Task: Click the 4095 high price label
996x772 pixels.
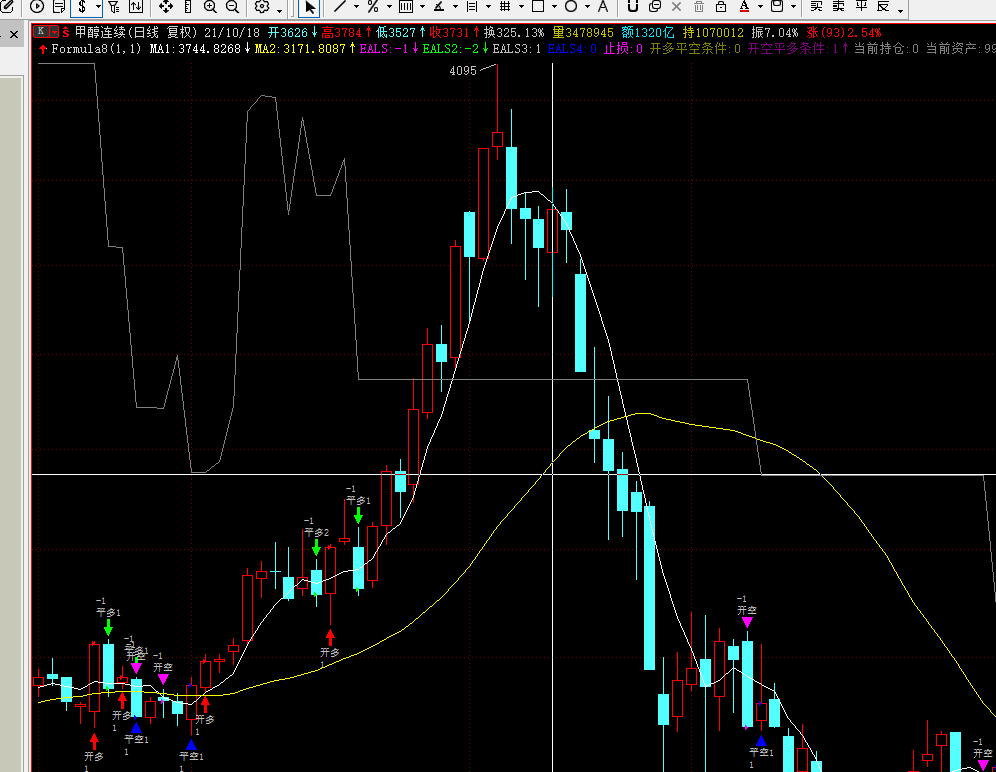Action: pyautogui.click(x=462, y=71)
